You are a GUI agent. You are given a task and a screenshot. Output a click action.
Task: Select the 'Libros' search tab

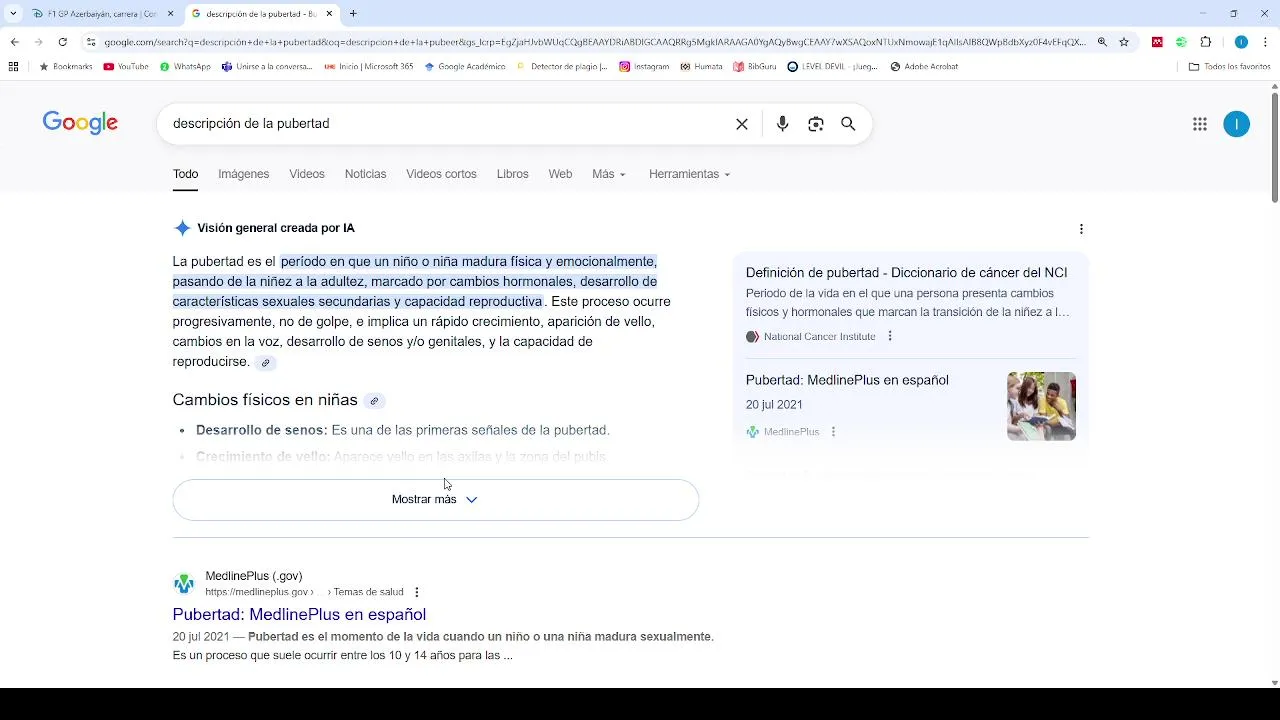[x=512, y=174]
